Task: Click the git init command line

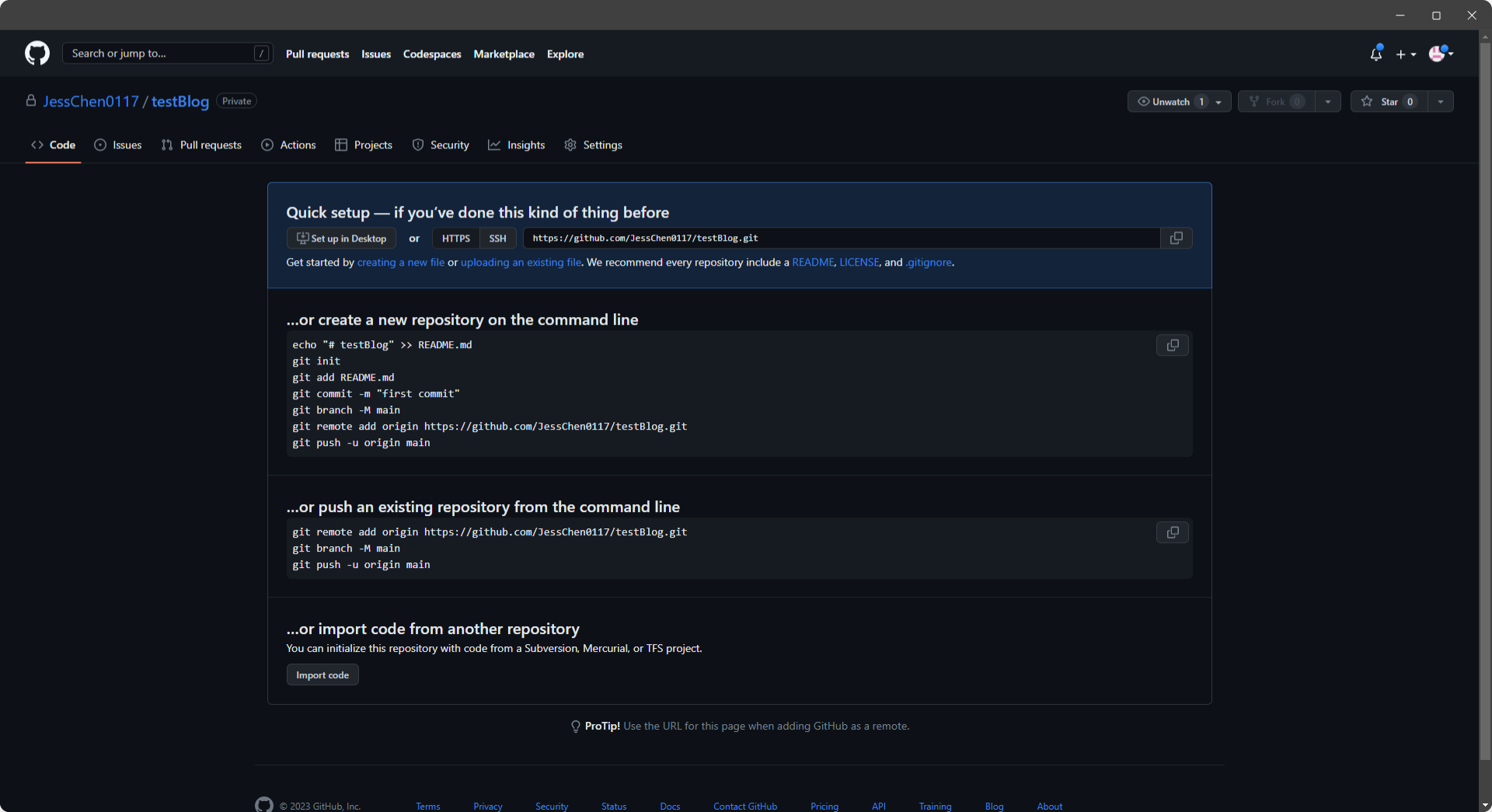Action: pyautogui.click(x=316, y=361)
